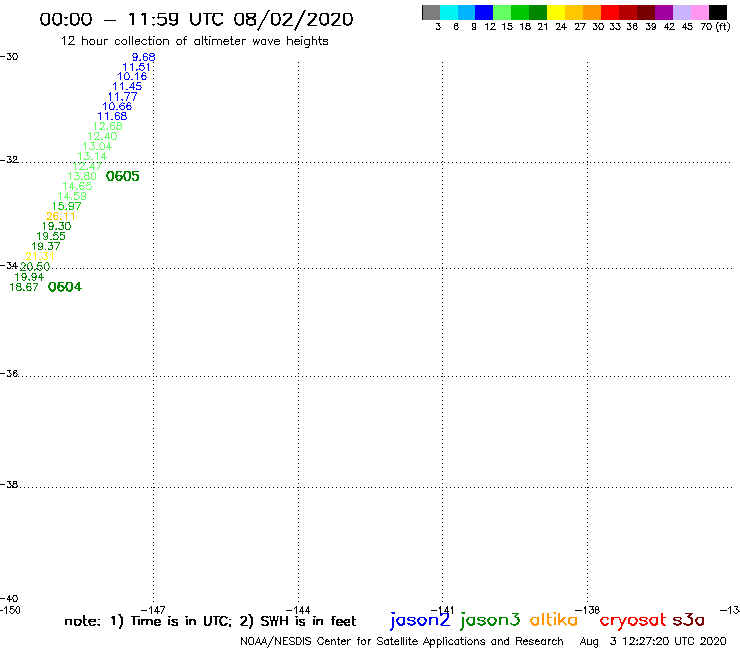Image resolution: width=740 pixels, height=650 pixels.
Task: Click the black swatch at legend end
Action: (x=717, y=12)
